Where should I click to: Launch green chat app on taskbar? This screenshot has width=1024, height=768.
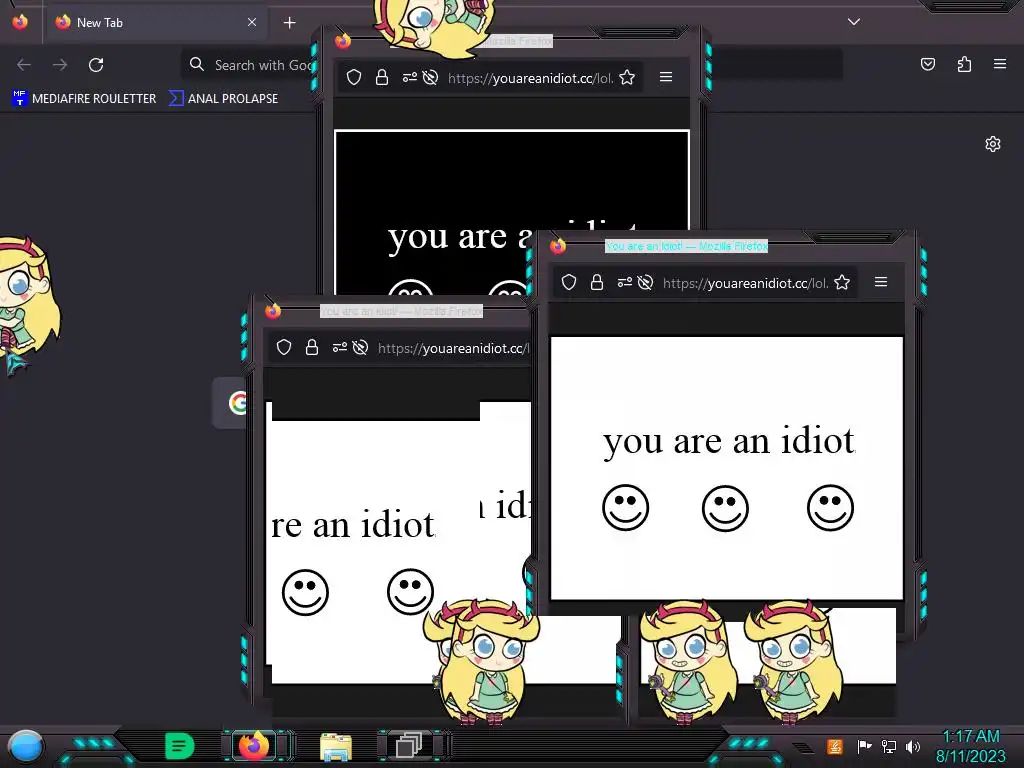click(179, 746)
